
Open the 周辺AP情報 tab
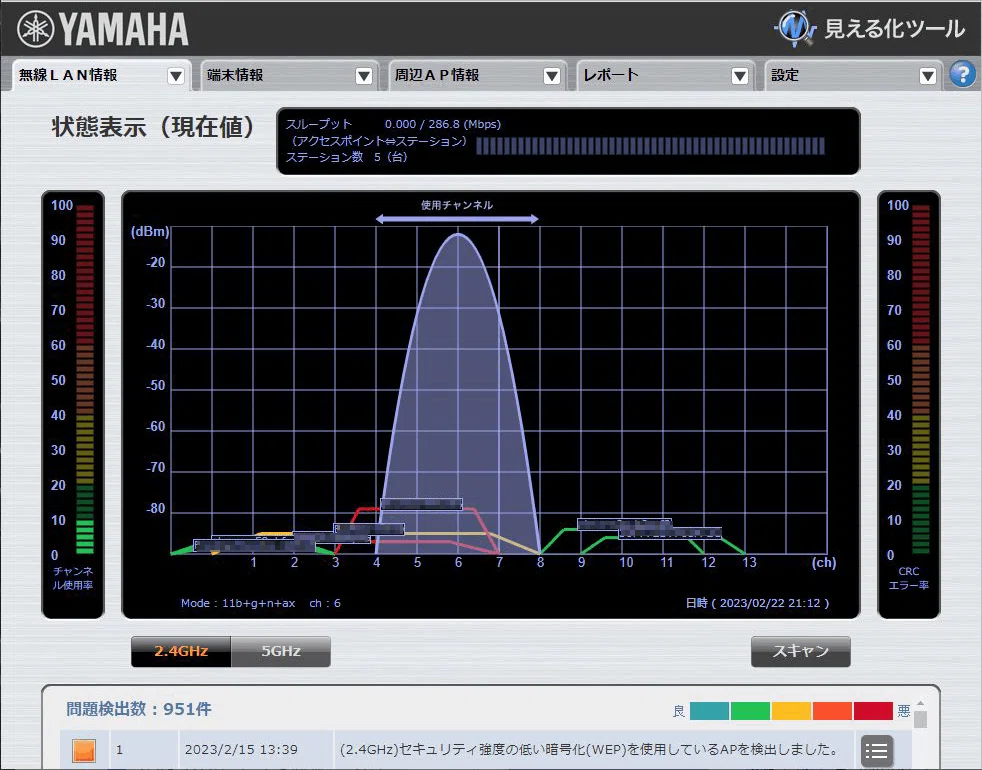click(477, 75)
